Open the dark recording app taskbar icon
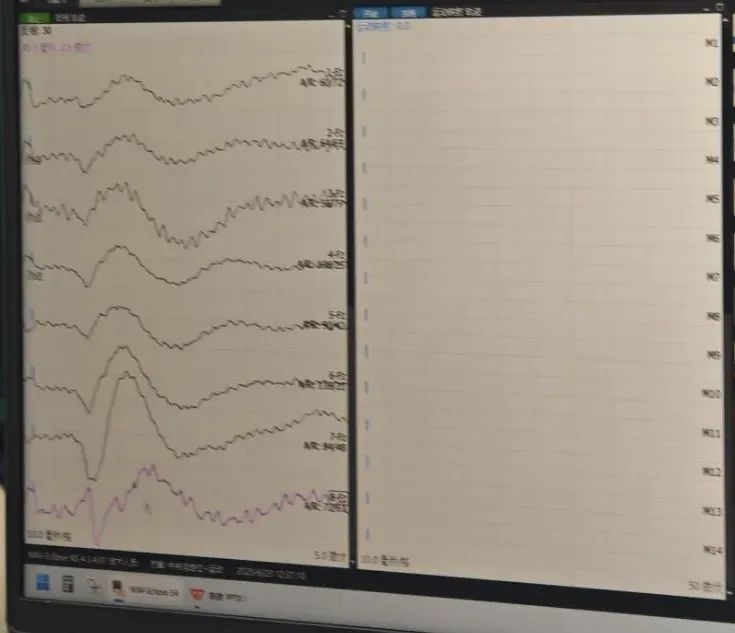Screen dimensions: 735x633 pyautogui.click(x=118, y=588)
